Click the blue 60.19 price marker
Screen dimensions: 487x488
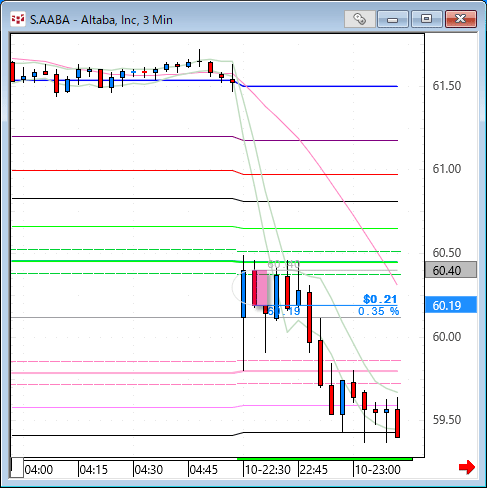coord(451,305)
